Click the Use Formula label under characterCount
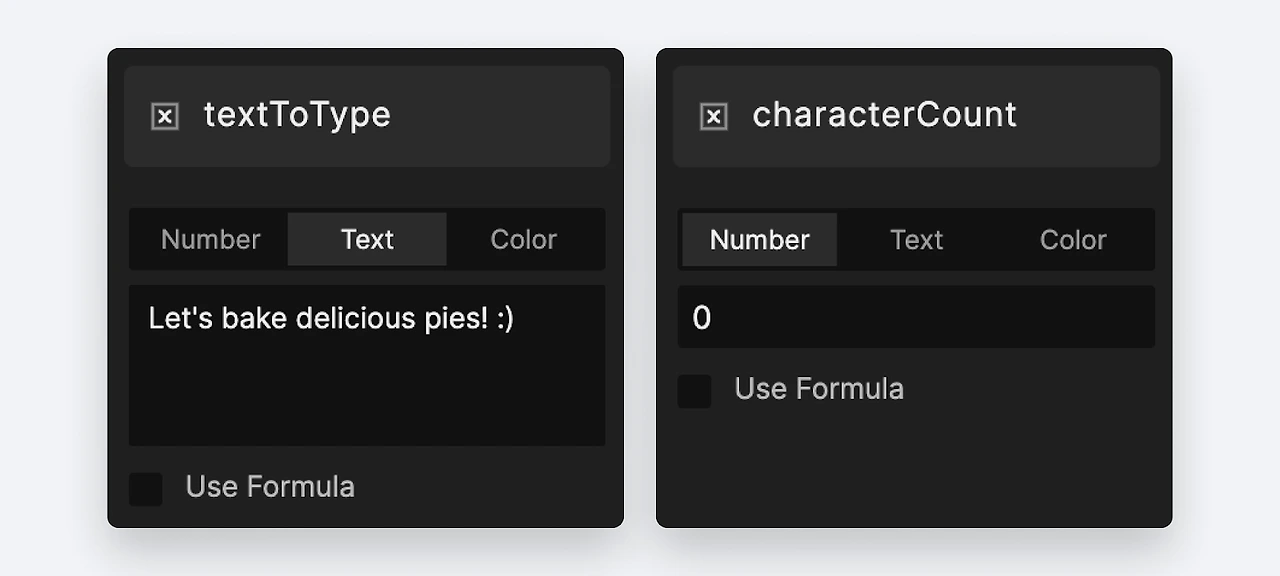The height and width of the screenshot is (576, 1280). coord(819,389)
